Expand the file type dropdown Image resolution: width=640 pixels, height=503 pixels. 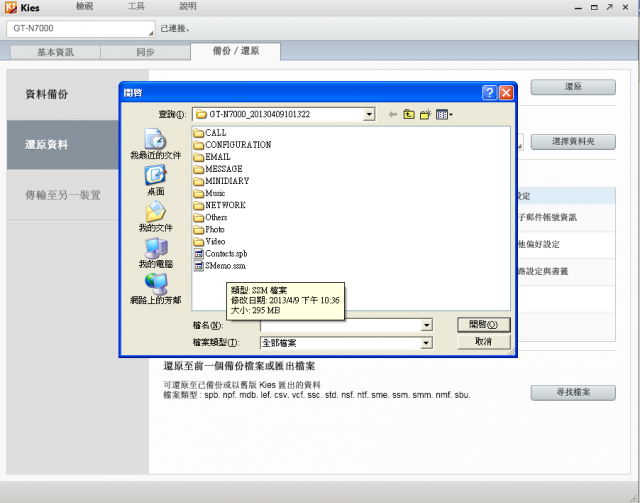point(426,343)
